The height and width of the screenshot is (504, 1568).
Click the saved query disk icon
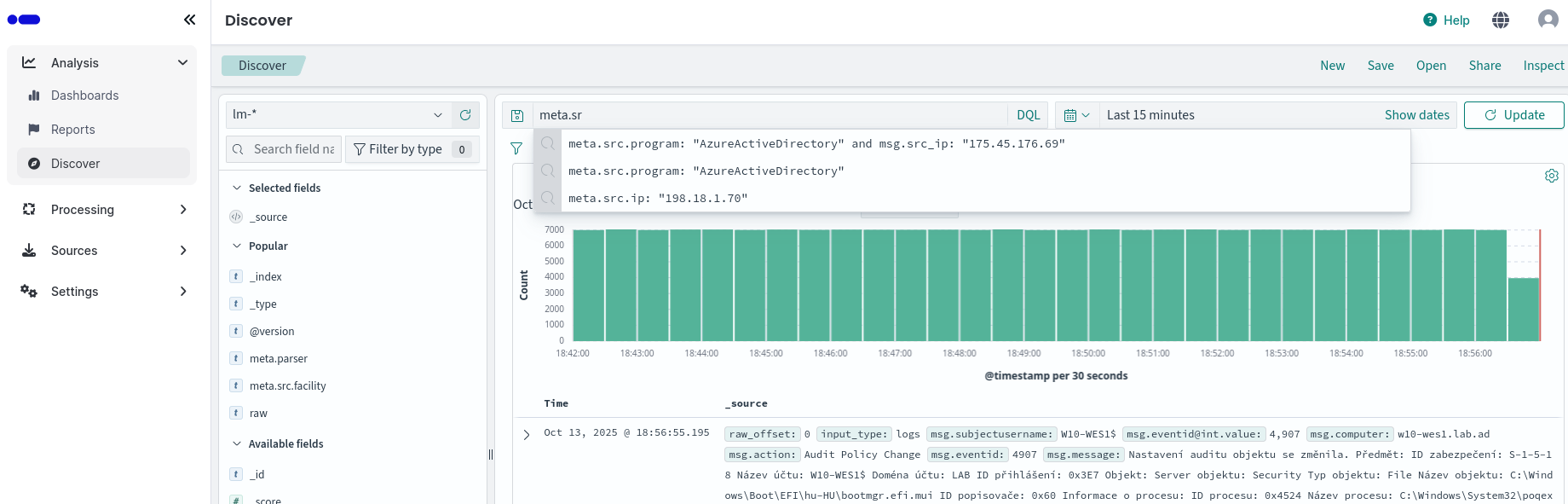pos(517,115)
